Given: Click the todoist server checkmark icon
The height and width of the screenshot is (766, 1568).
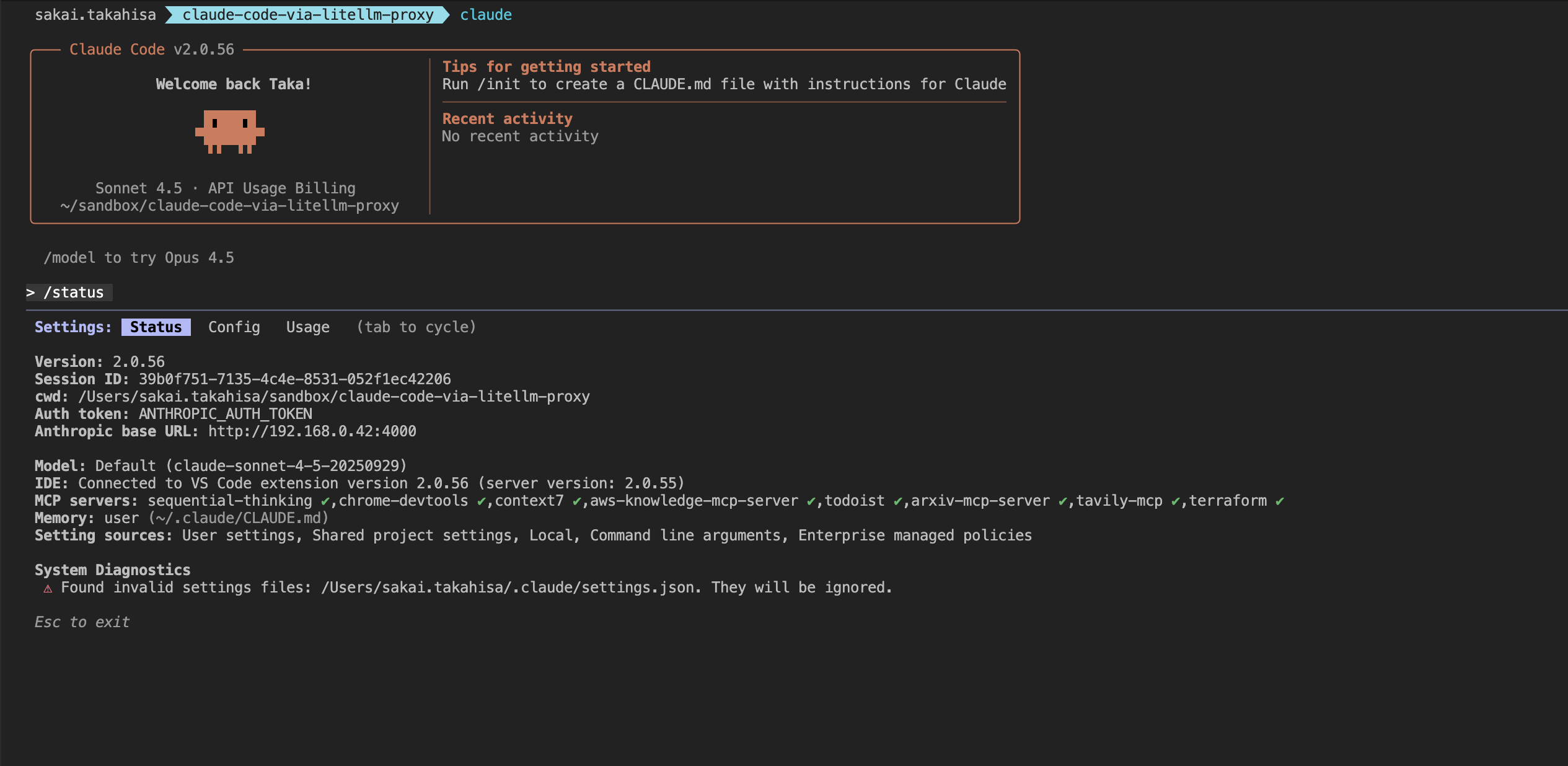Looking at the screenshot, I should (x=898, y=501).
